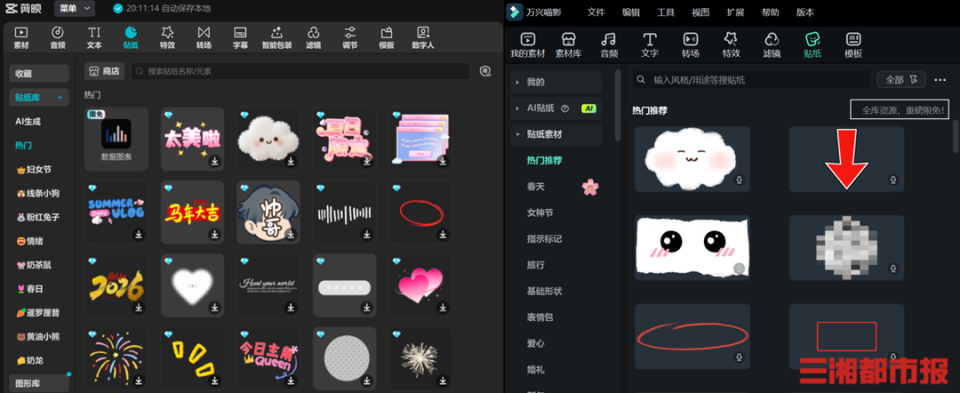Open 视图 menu in 万兴喵影
The height and width of the screenshot is (393, 960).
coord(700,12)
